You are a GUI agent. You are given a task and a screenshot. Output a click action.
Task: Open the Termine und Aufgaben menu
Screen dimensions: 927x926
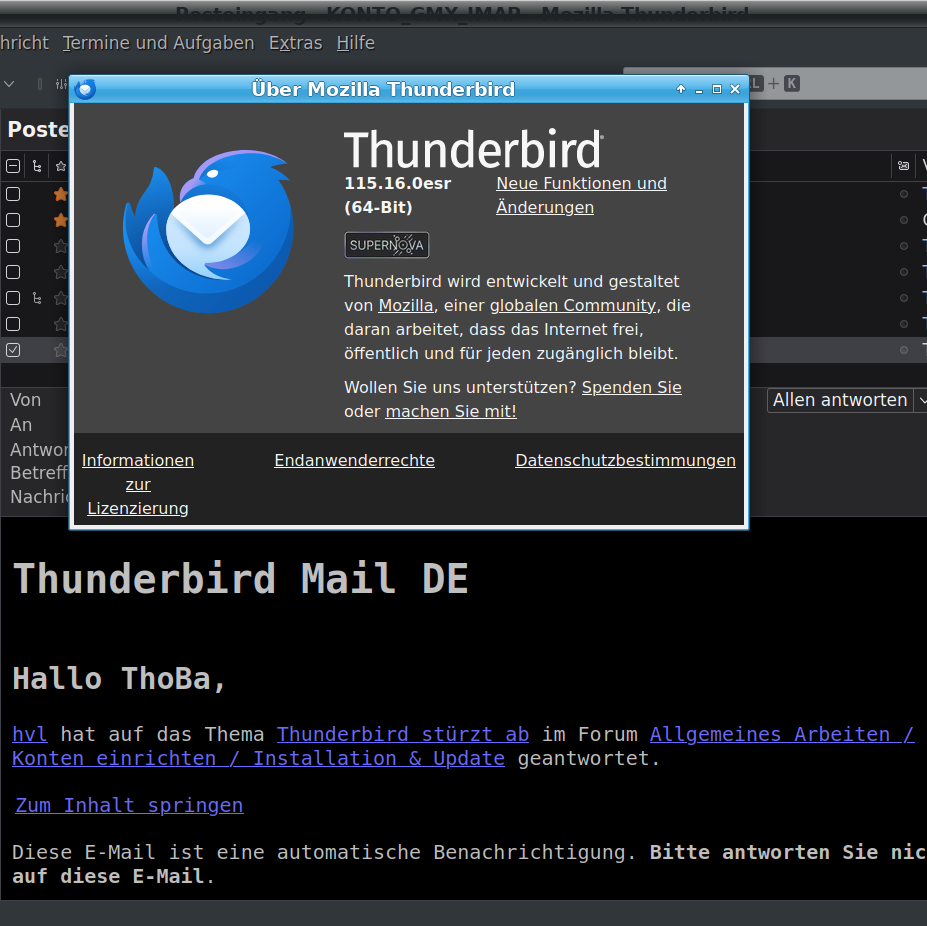coord(158,43)
